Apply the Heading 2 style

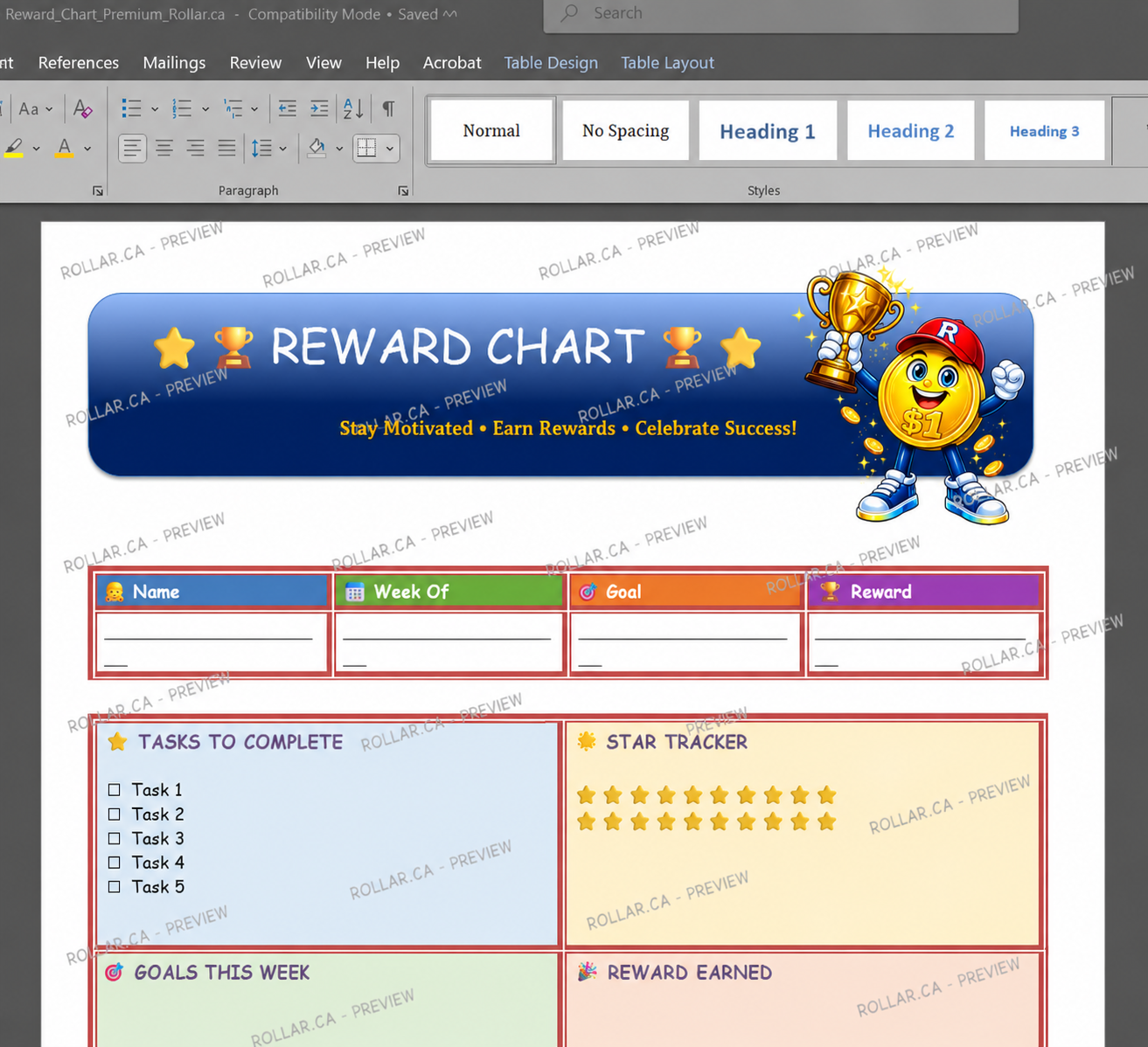coord(911,130)
